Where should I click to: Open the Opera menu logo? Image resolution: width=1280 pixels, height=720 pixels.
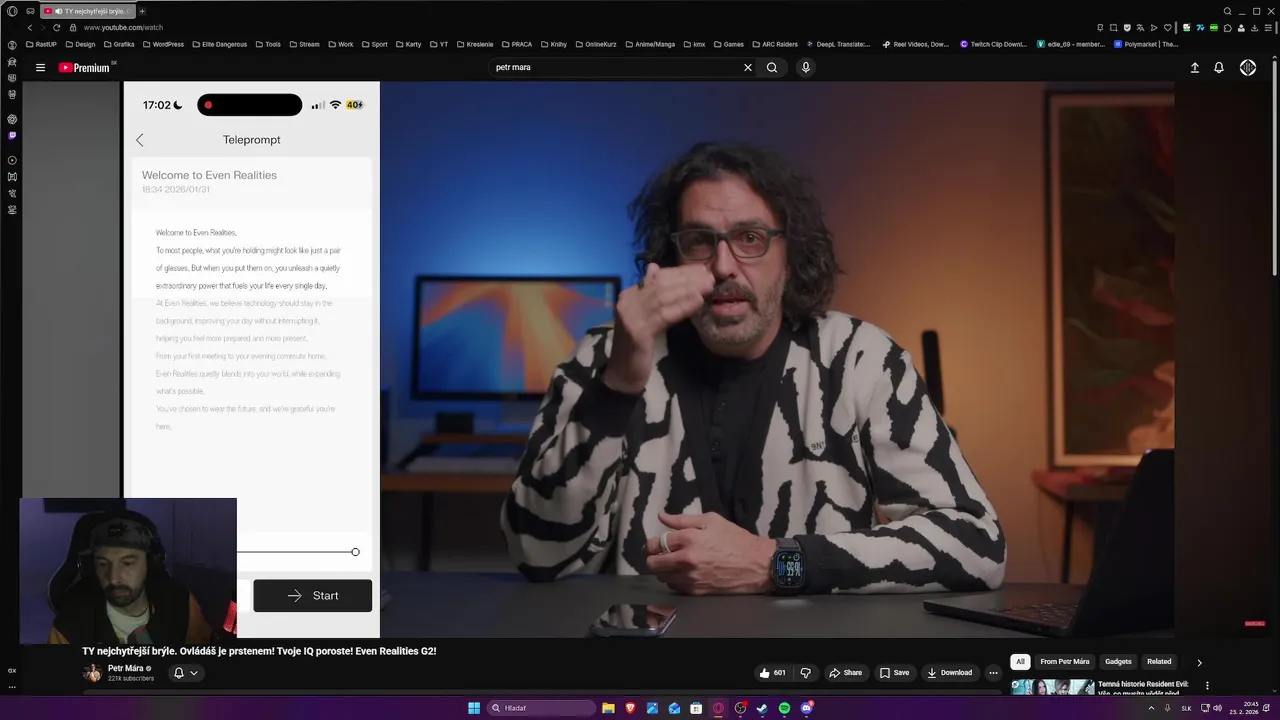(x=12, y=11)
